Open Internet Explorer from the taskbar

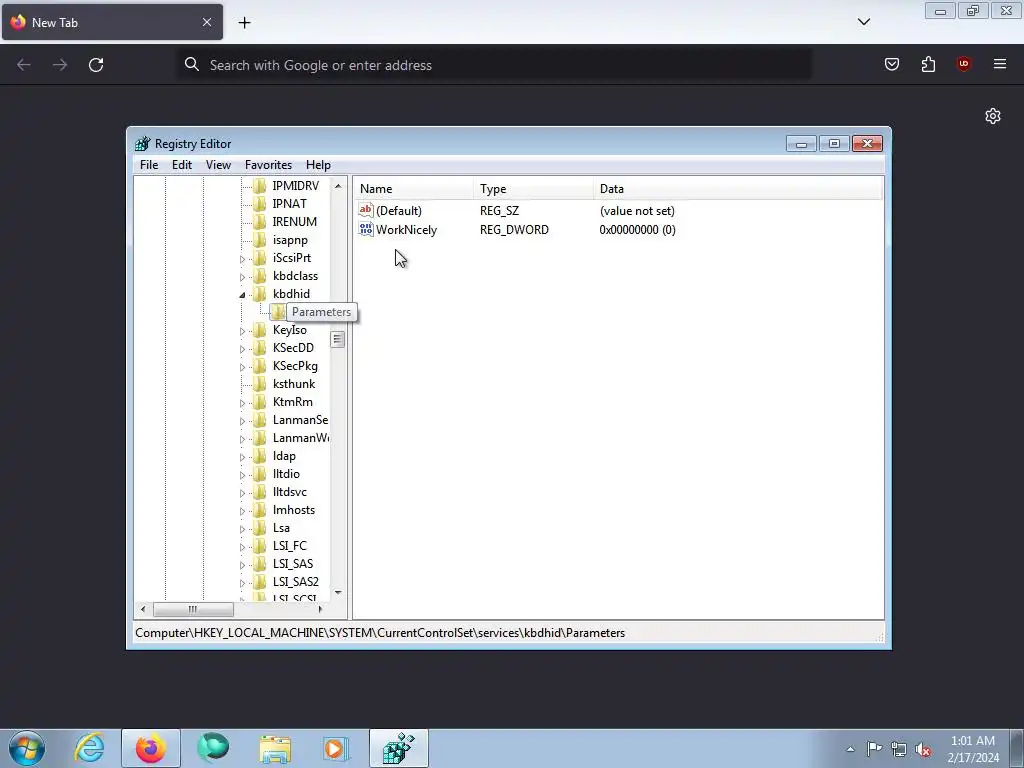[89, 748]
